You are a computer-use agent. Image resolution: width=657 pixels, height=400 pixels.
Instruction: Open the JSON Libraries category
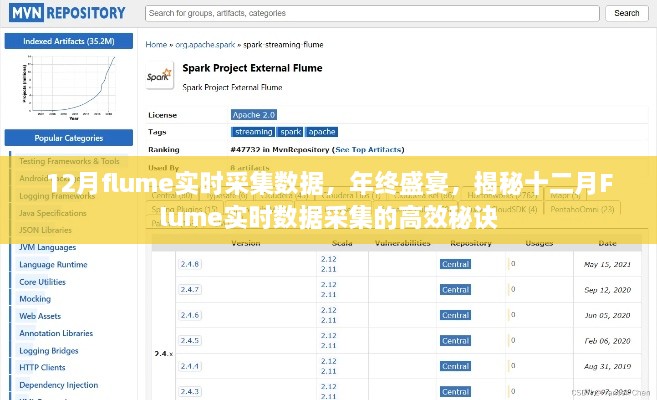45,230
